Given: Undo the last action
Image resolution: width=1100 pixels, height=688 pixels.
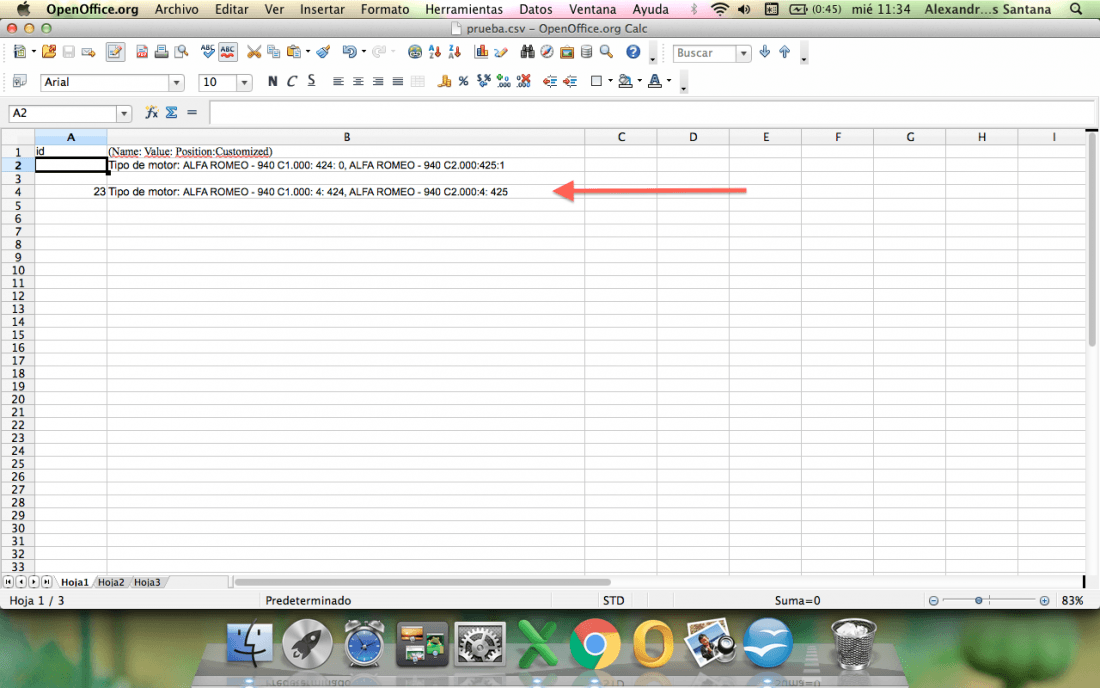Looking at the screenshot, I should coord(349,52).
